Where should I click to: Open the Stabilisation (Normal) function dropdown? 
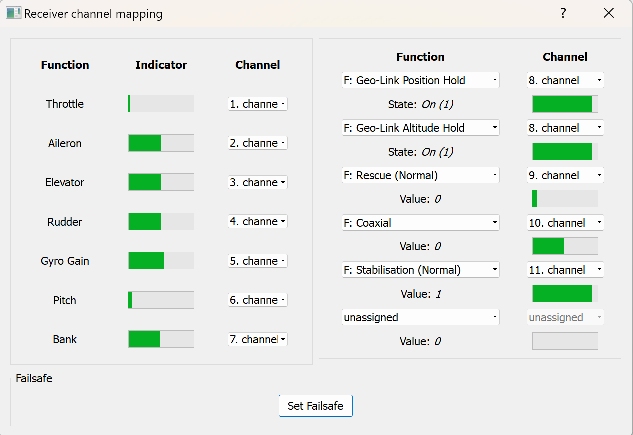click(x=419, y=270)
